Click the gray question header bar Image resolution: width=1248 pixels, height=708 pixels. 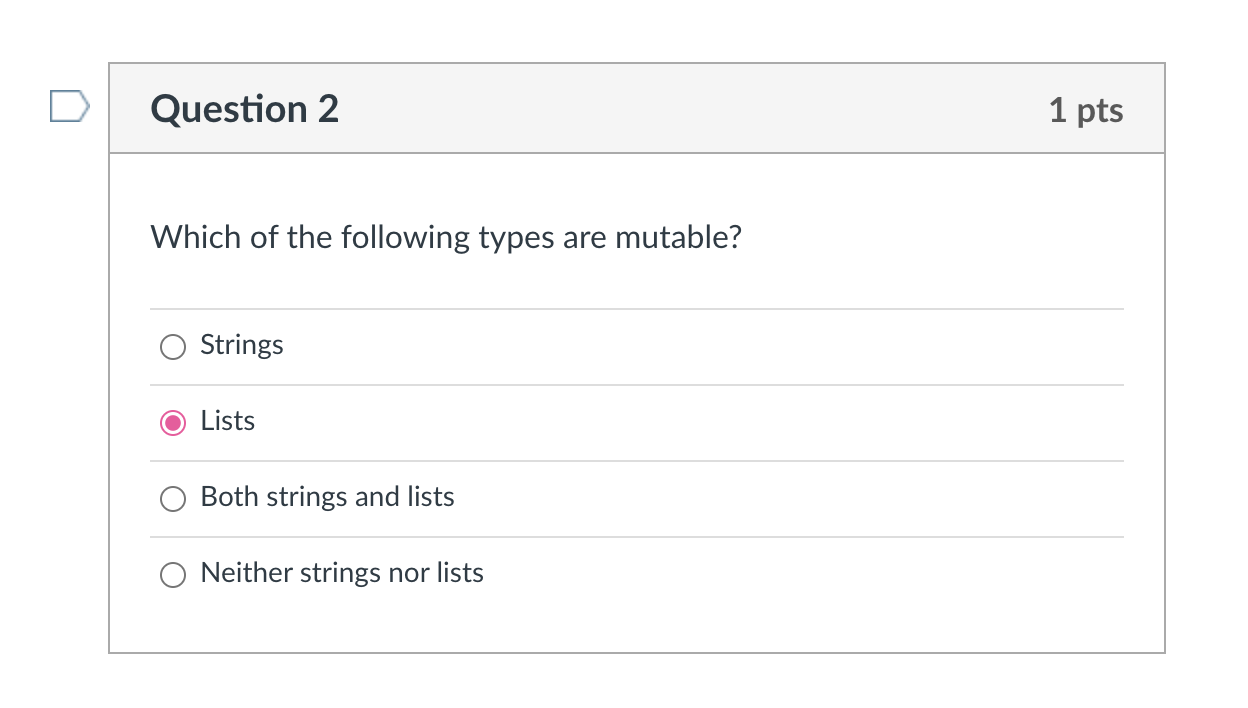click(637, 109)
